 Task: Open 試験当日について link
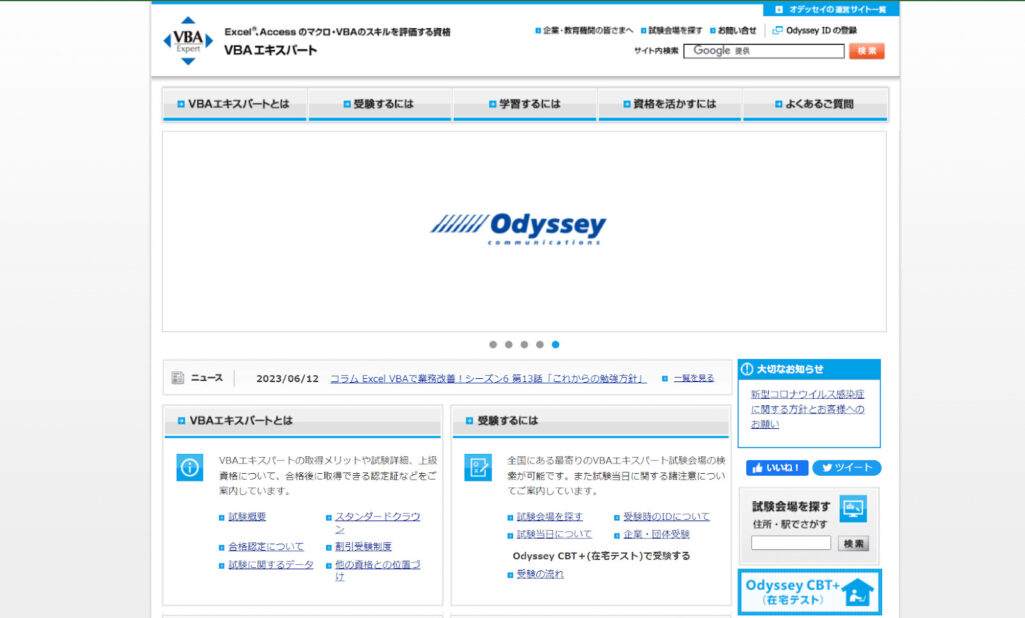click(554, 535)
